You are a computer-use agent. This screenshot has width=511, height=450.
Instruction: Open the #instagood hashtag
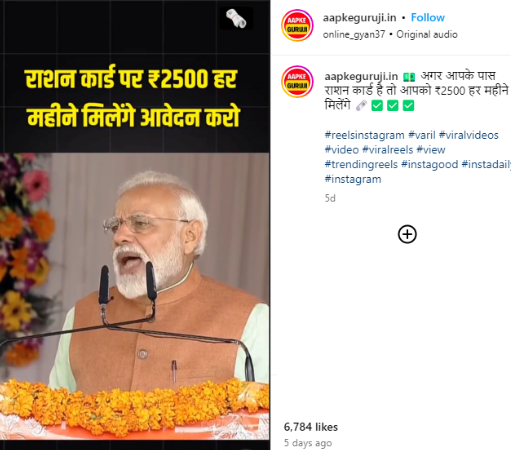(429, 165)
